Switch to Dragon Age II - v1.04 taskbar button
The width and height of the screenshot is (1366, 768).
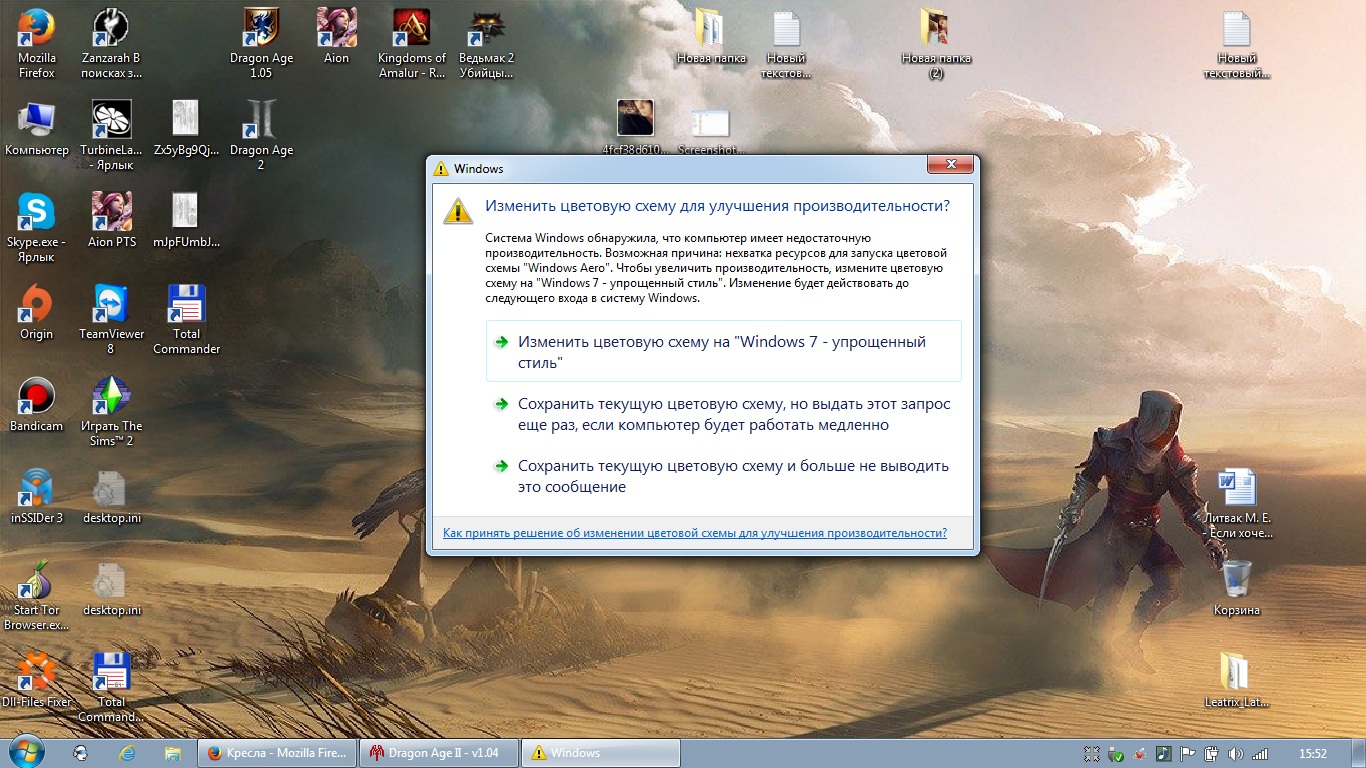pyautogui.click(x=439, y=753)
